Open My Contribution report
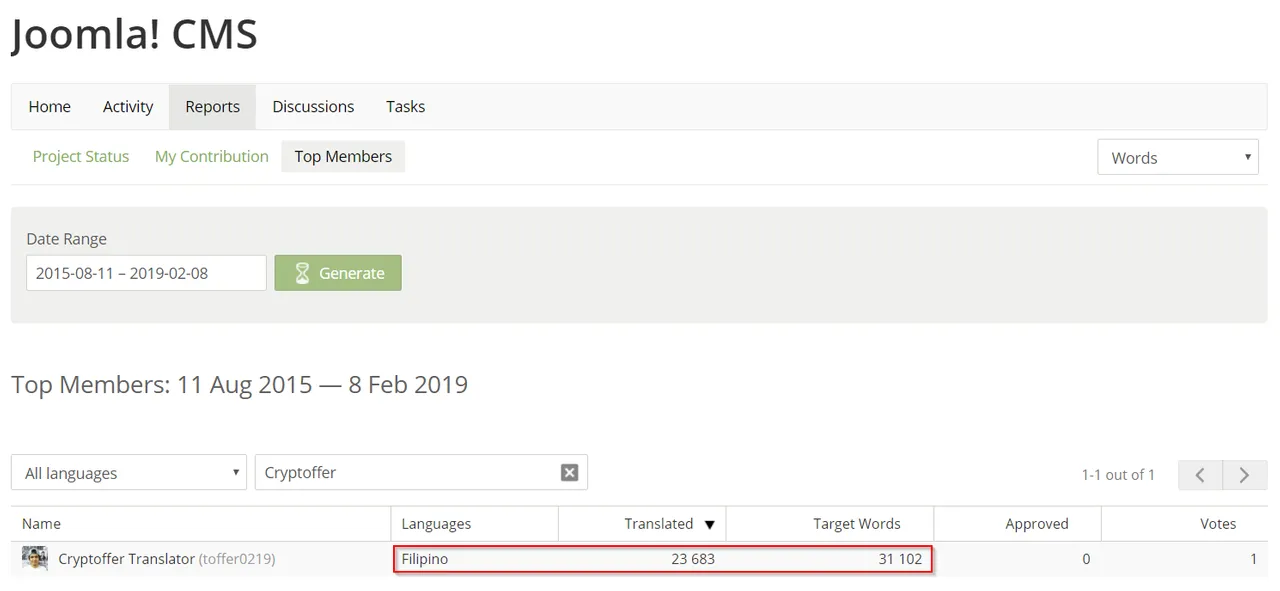Screen dimensions: 1280x591 [x=212, y=156]
